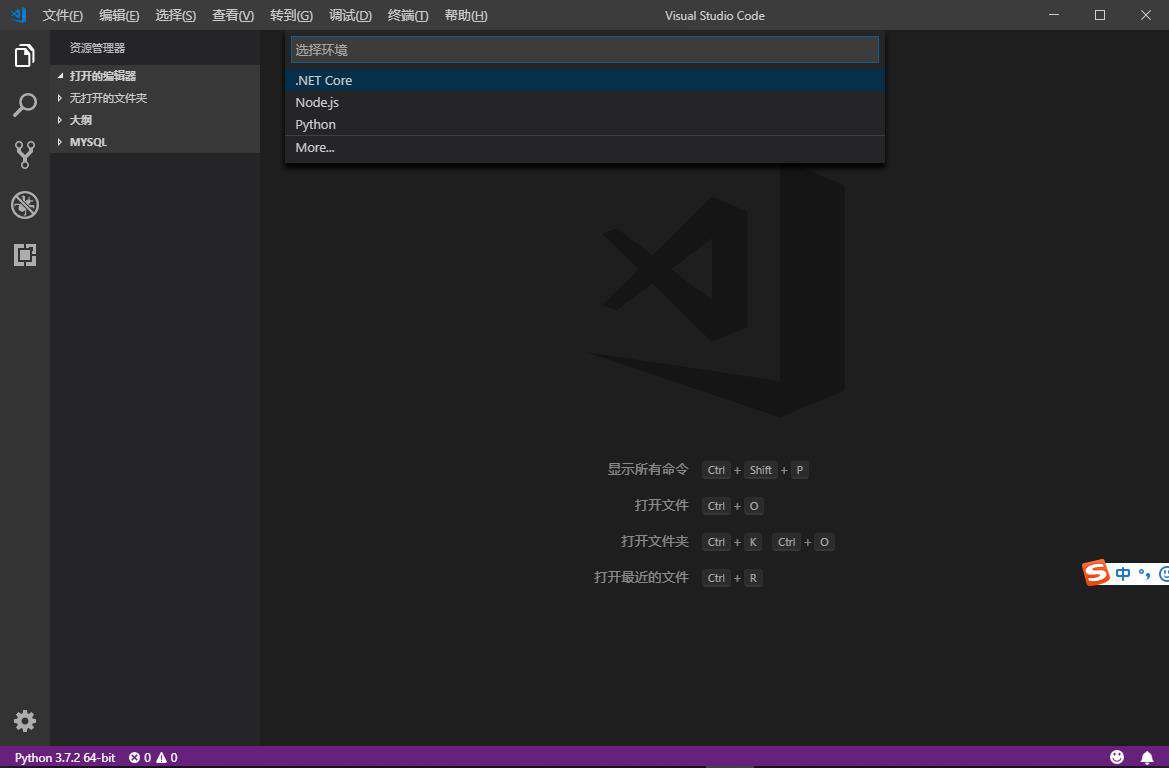Viewport: 1169px width, 768px height.
Task: Choose More... in environment list
Action: pos(584,148)
